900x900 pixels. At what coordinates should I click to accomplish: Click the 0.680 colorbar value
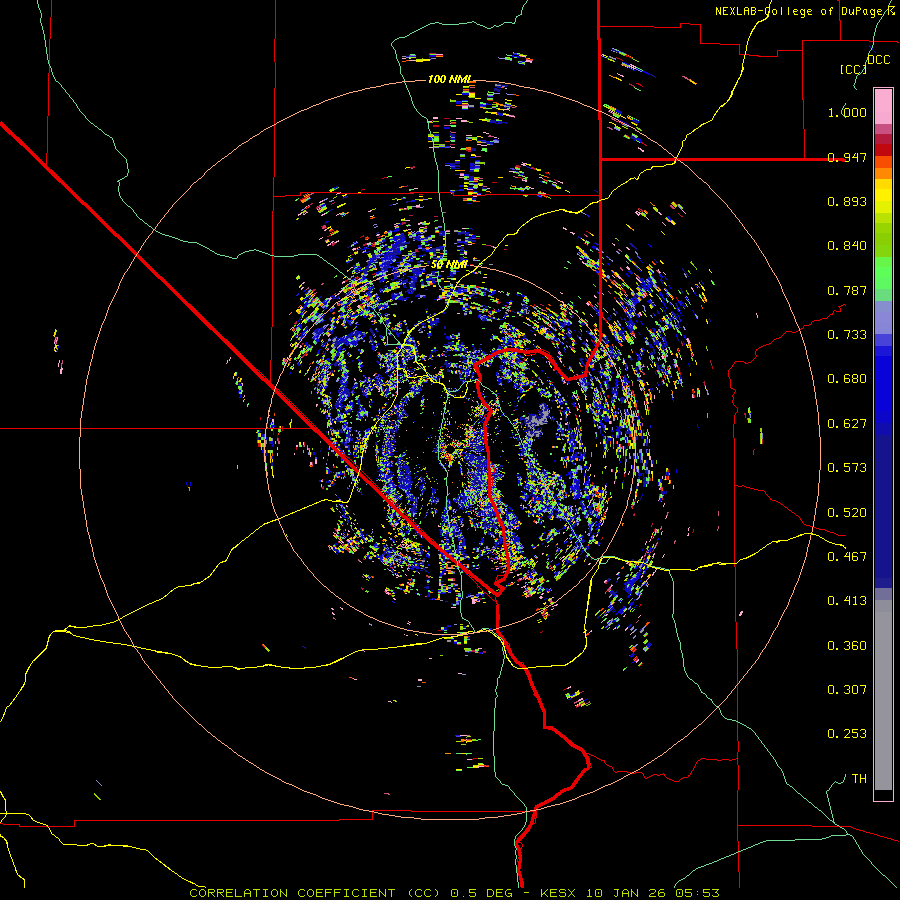[847, 378]
